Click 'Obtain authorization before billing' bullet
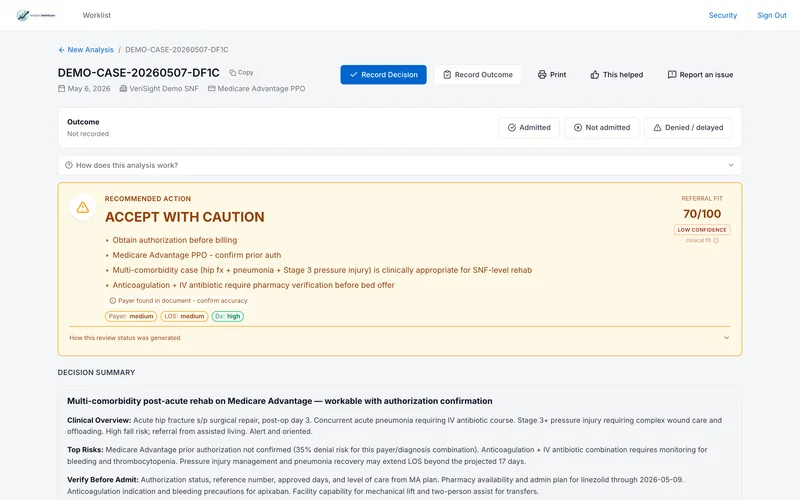800x500 pixels. [x=174, y=240]
